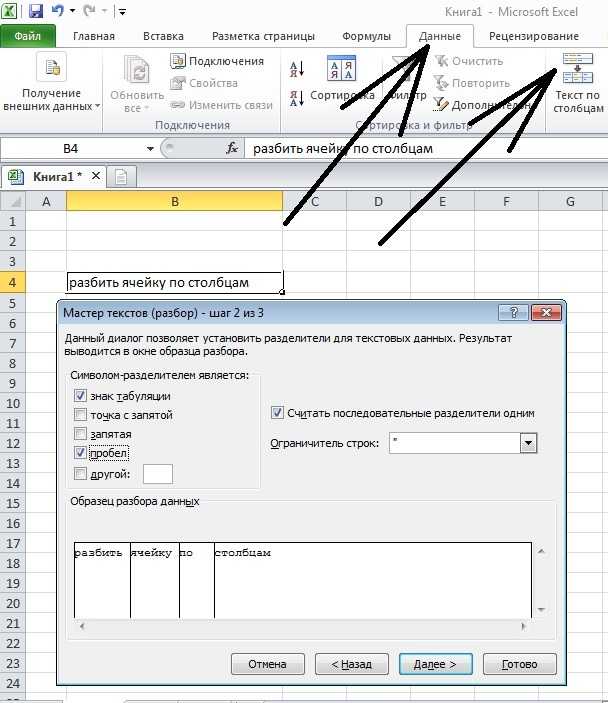Screen dimensions: 608x703
Task: Sort ascending with А-Я icon
Action: click(297, 69)
